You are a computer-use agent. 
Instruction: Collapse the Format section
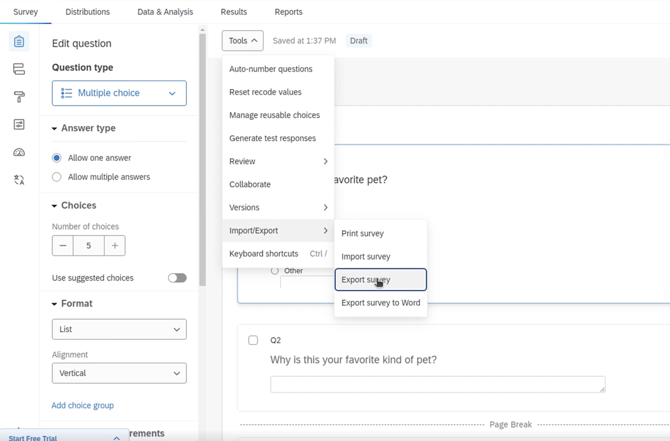[54, 304]
